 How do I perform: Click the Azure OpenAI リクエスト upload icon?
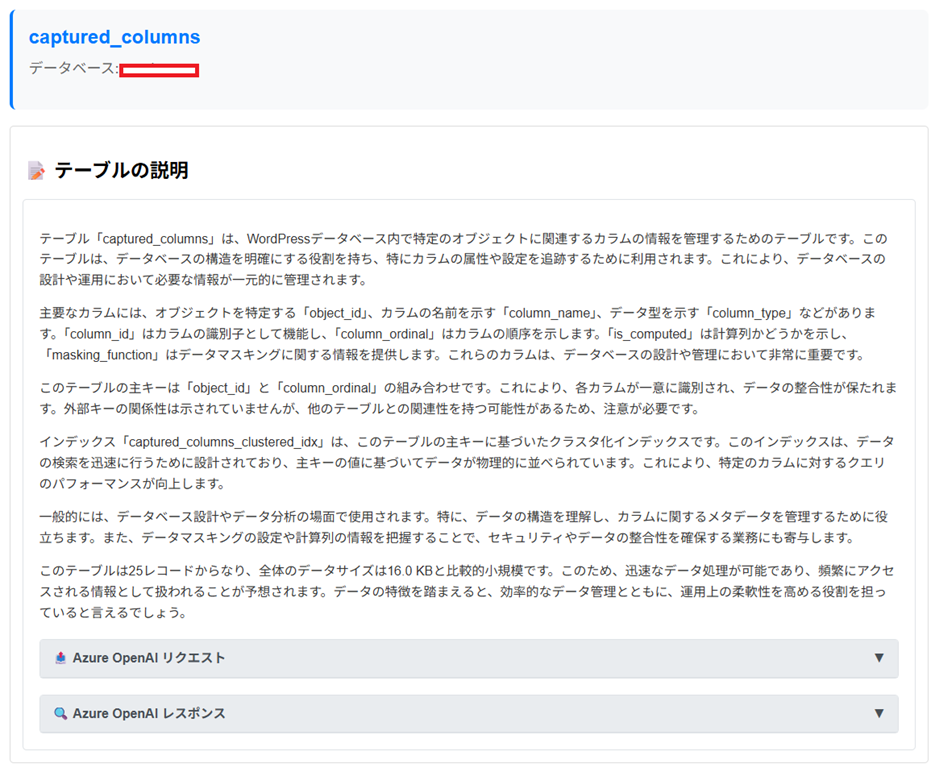pyautogui.click(x=60, y=658)
